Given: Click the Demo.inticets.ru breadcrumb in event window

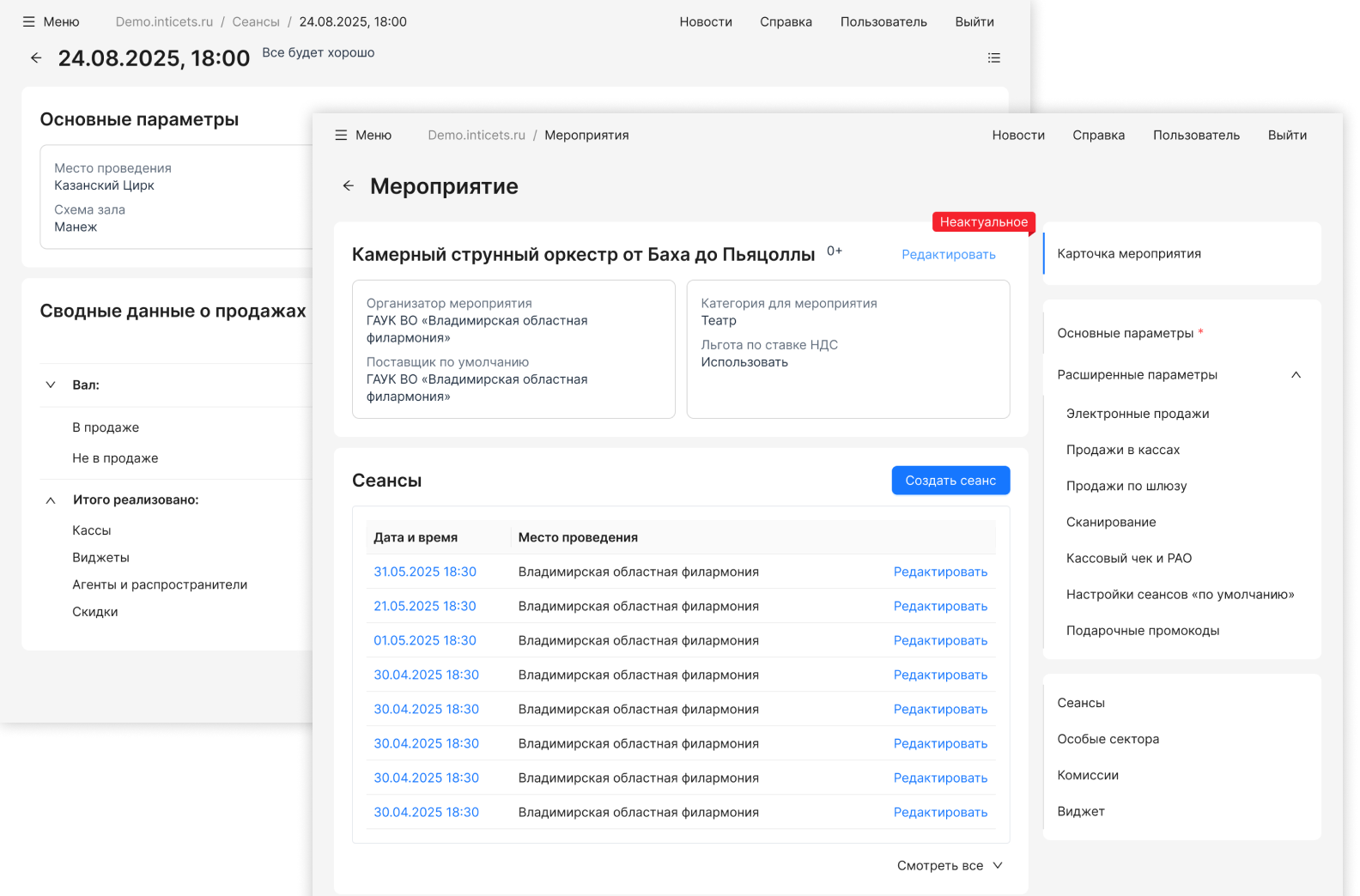Looking at the screenshot, I should tap(476, 135).
